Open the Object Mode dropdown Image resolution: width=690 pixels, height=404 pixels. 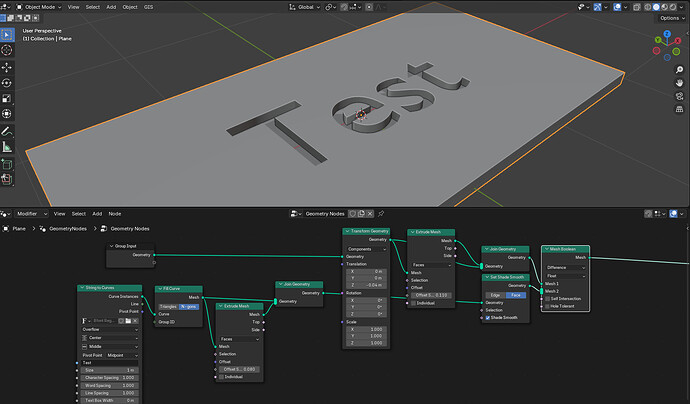(39, 7)
